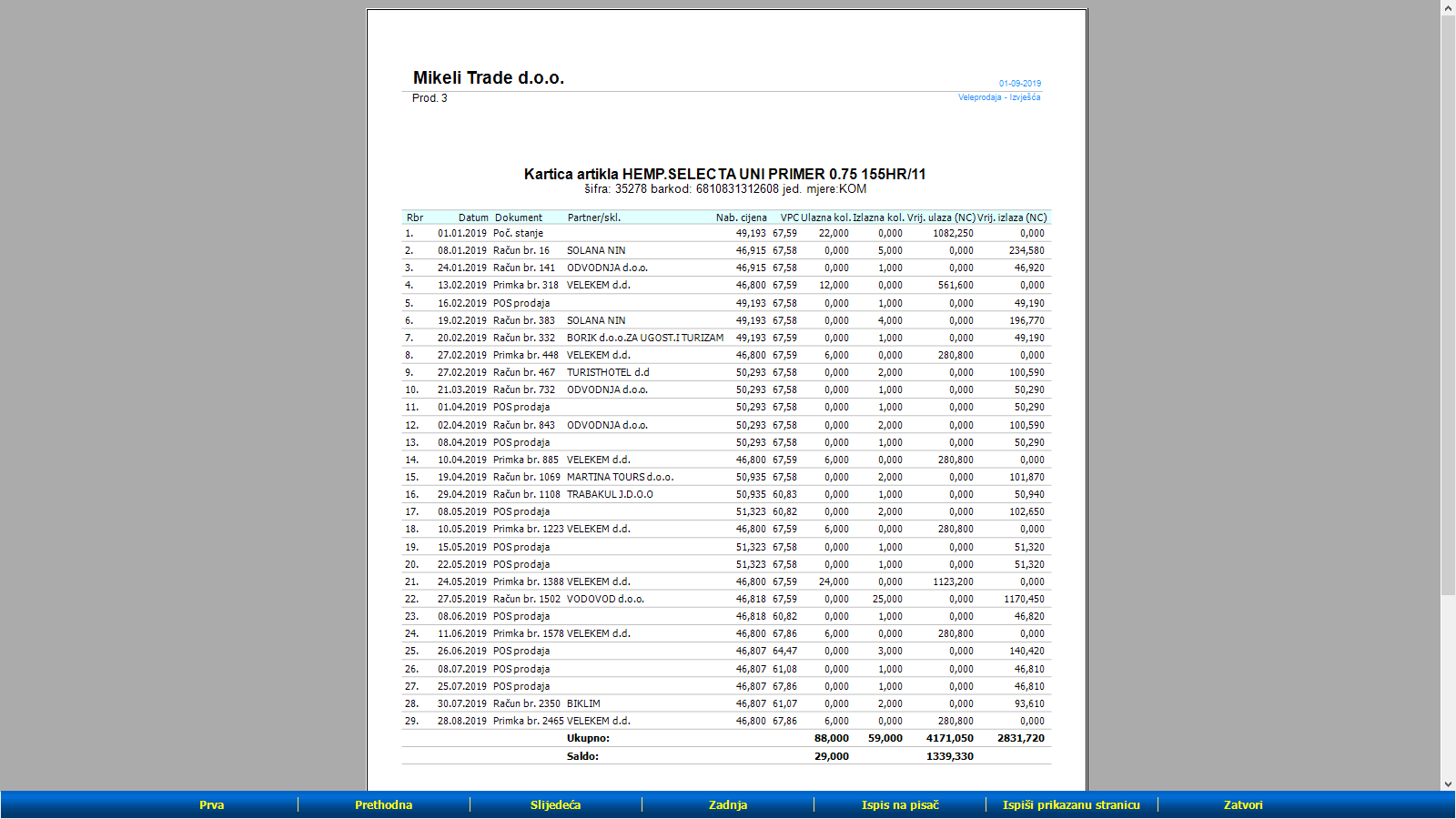This screenshot has width=1456, height=819.
Task: Click the Nab. cijena column header
Action: [741, 217]
